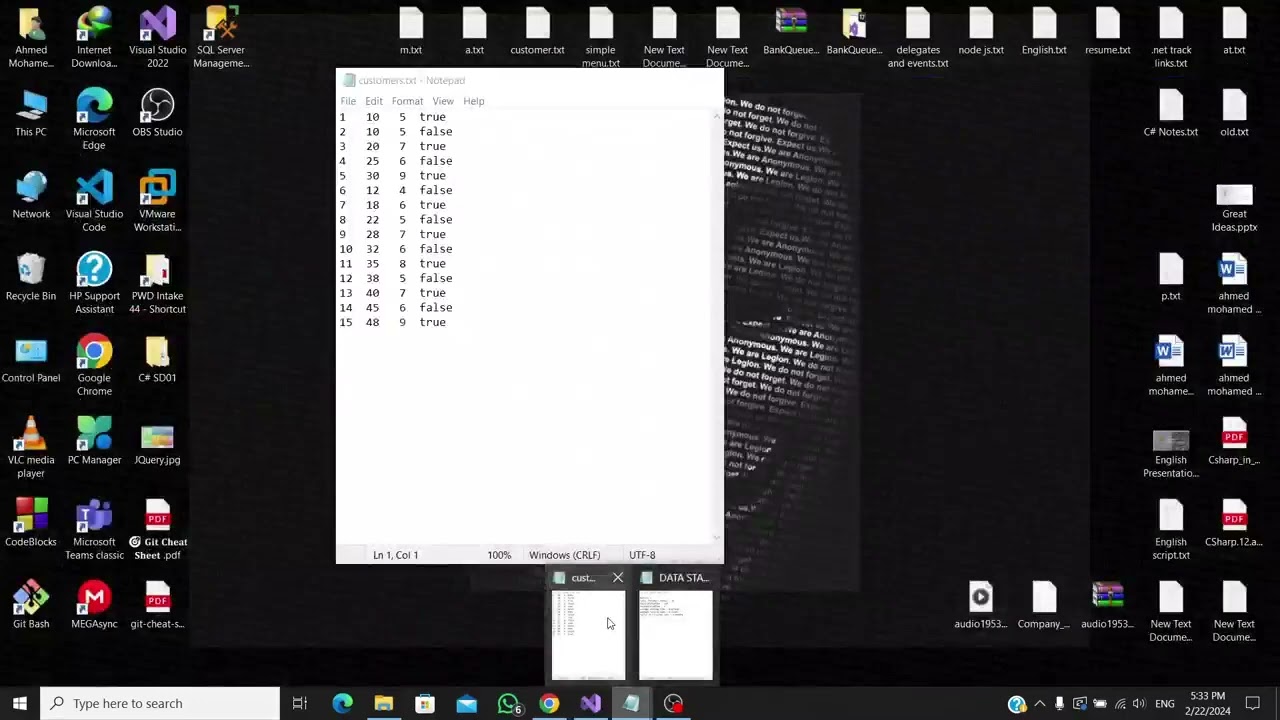This screenshot has height=720, width=1280.
Task: Select PWD Intake 44 - Shortcut icon
Action: pos(157,284)
